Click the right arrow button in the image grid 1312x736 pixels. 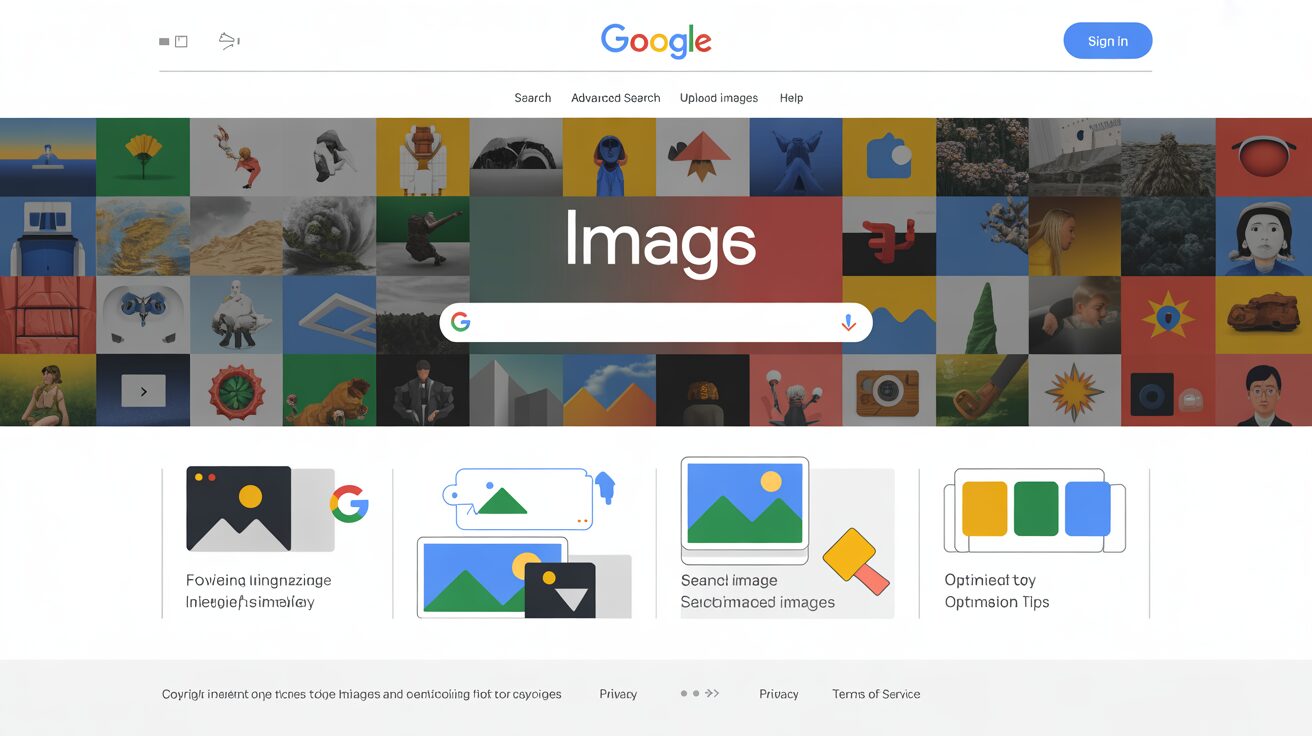click(143, 391)
